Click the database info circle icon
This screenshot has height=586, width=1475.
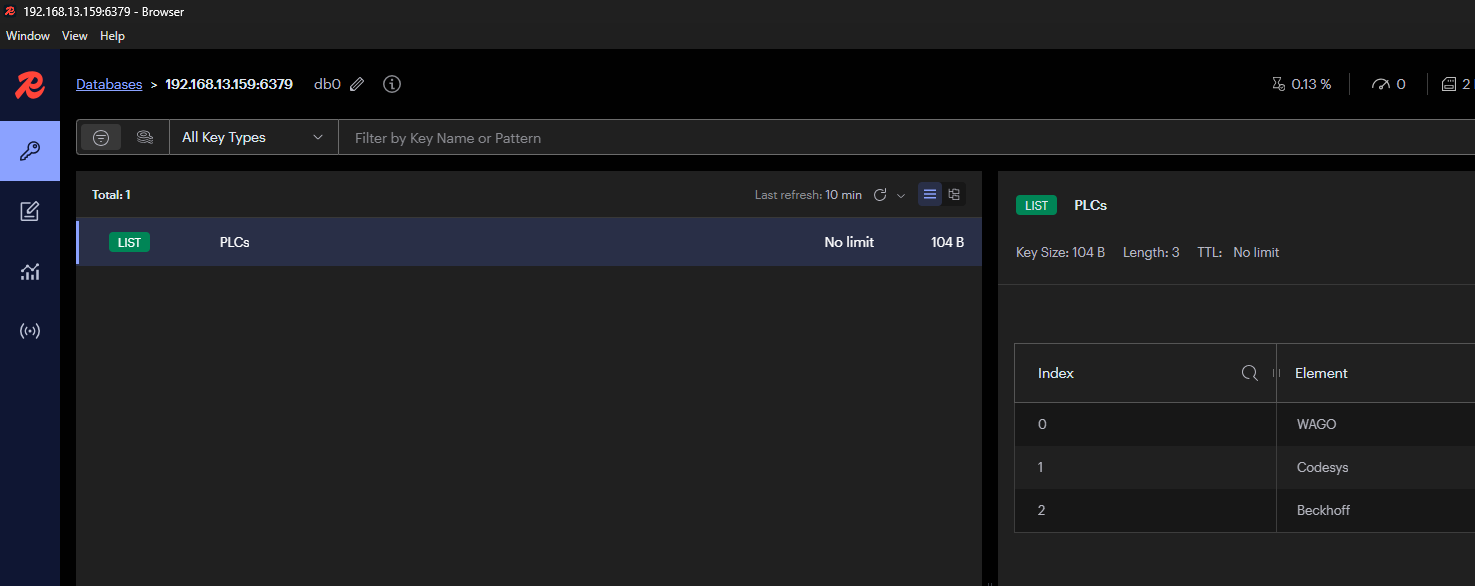pos(392,84)
